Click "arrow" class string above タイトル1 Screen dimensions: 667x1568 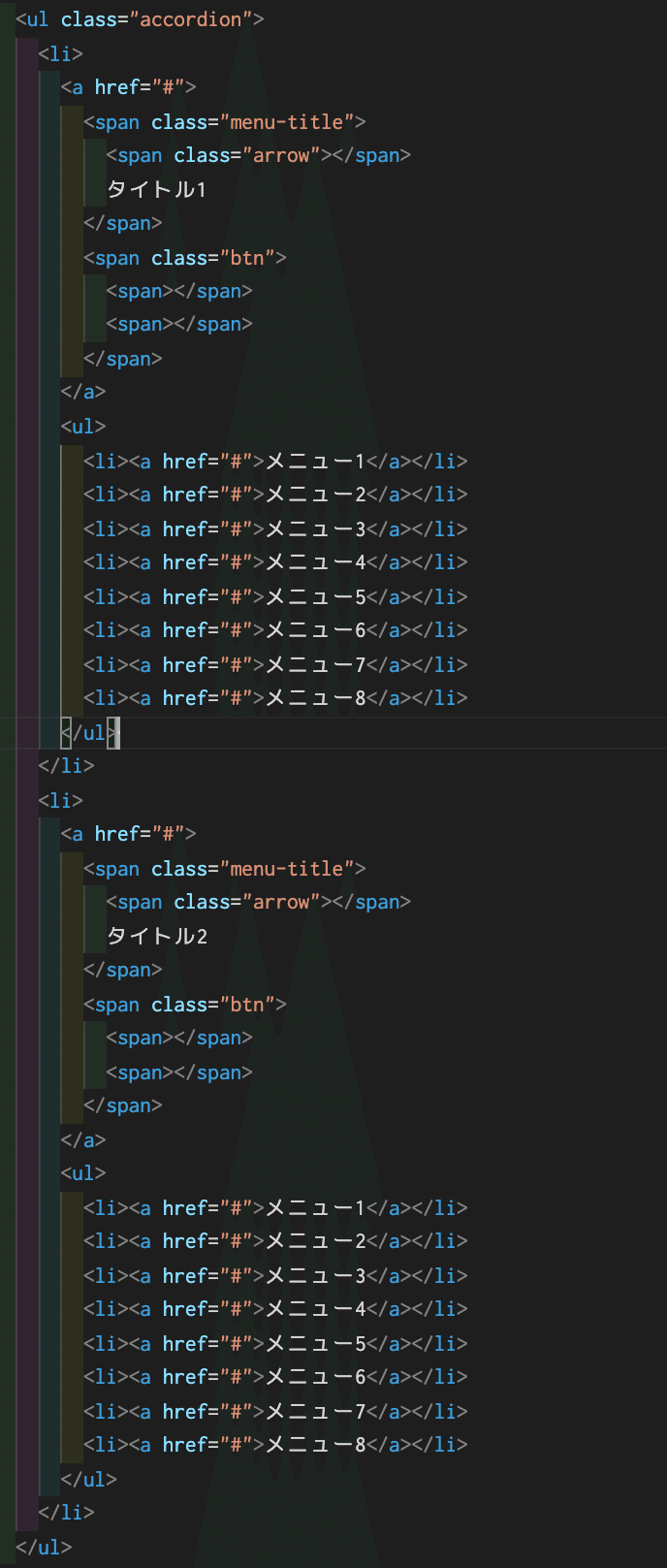click(x=281, y=155)
